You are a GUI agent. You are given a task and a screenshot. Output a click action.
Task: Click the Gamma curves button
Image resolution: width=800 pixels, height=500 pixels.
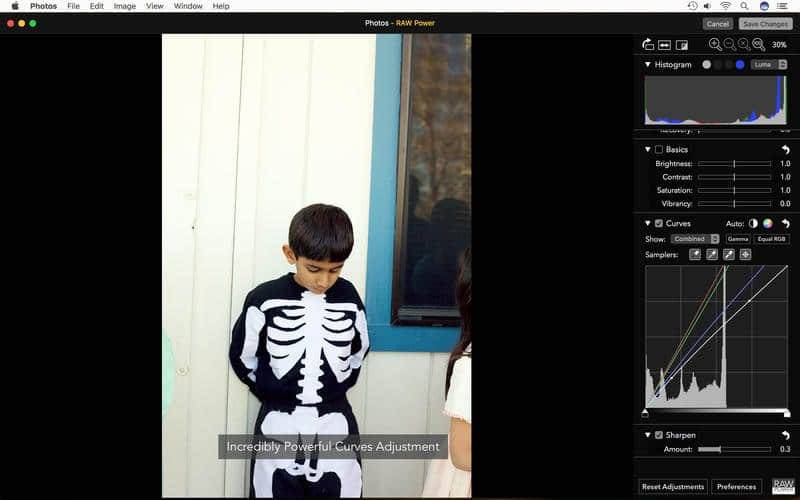pyautogui.click(x=738, y=239)
